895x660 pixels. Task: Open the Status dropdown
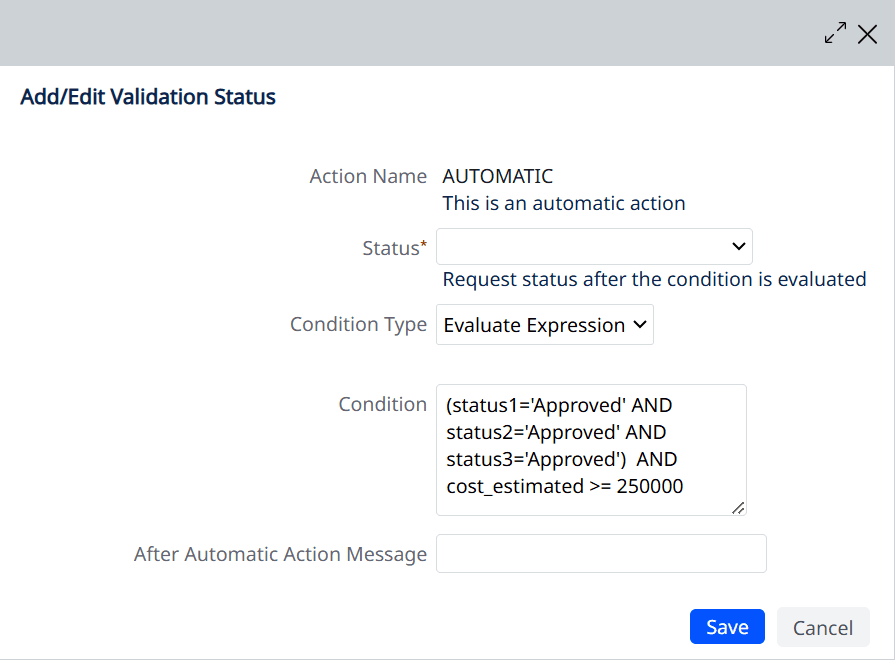click(594, 247)
